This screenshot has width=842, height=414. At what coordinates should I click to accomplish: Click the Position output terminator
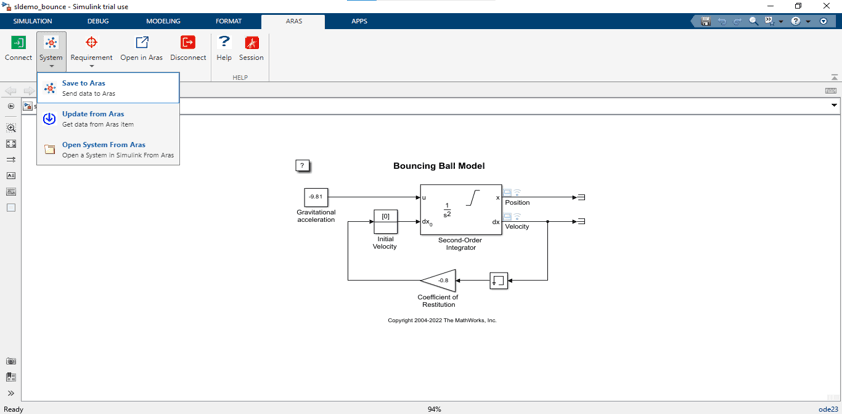[x=580, y=197]
